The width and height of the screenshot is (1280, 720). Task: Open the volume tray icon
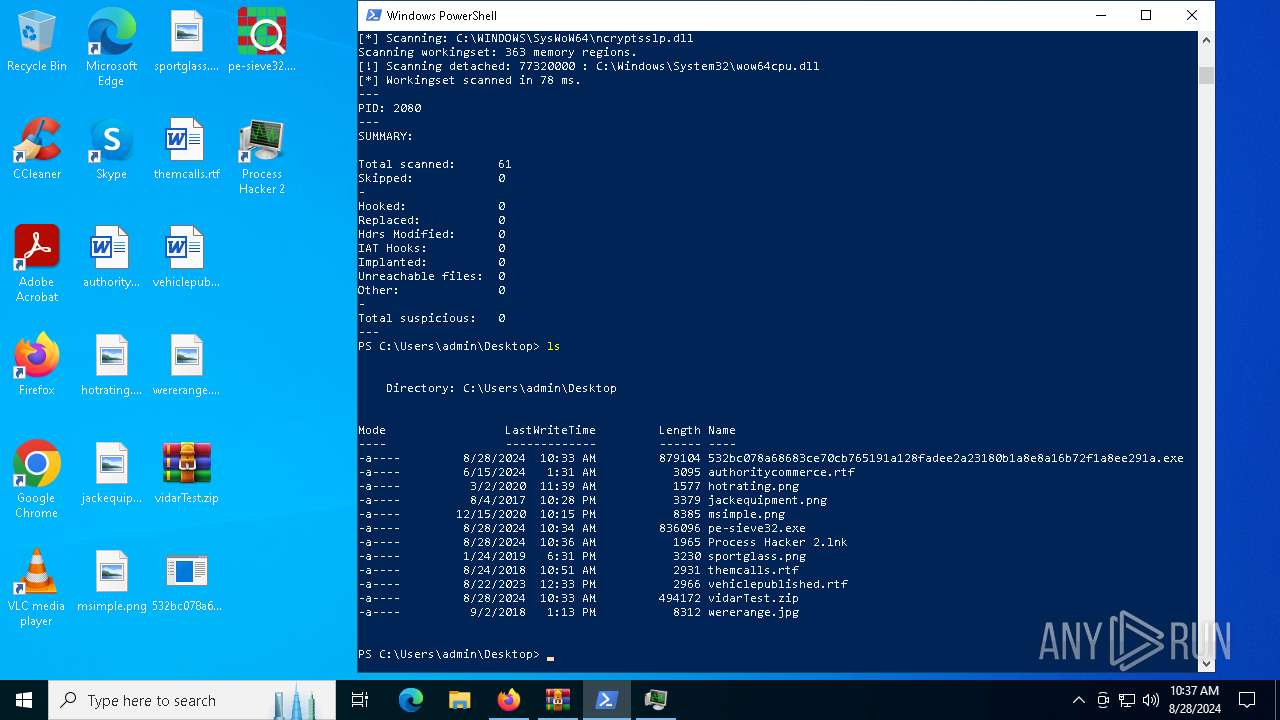(1151, 700)
